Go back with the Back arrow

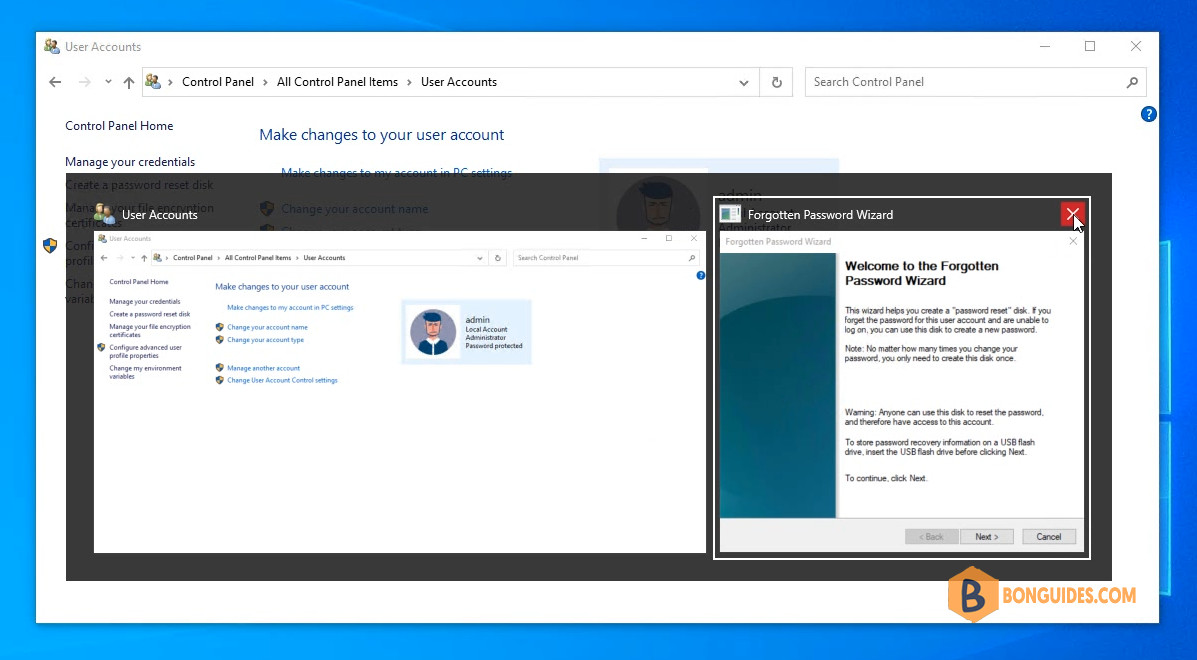55,82
